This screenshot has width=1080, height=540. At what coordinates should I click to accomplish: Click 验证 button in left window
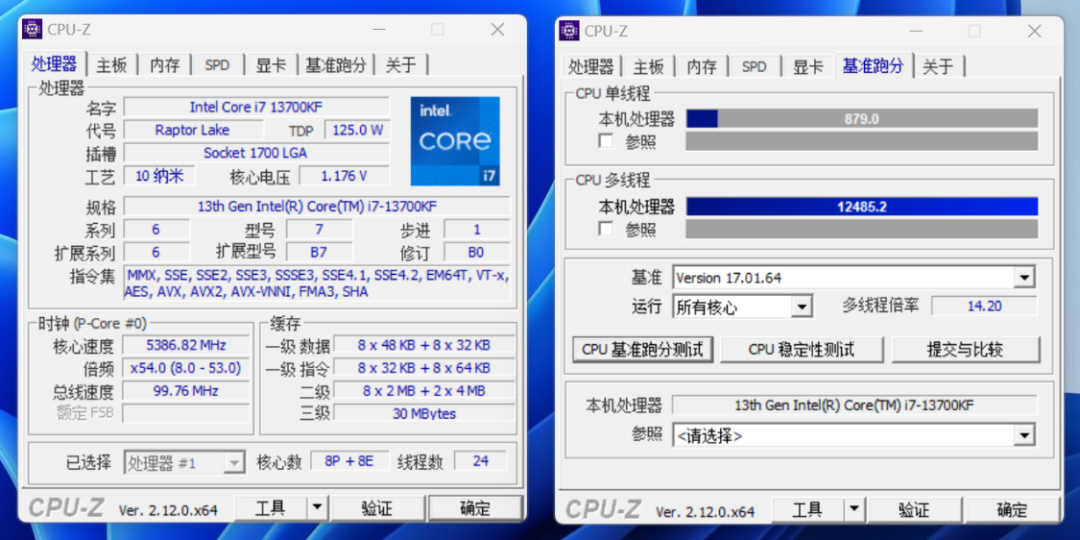(377, 509)
